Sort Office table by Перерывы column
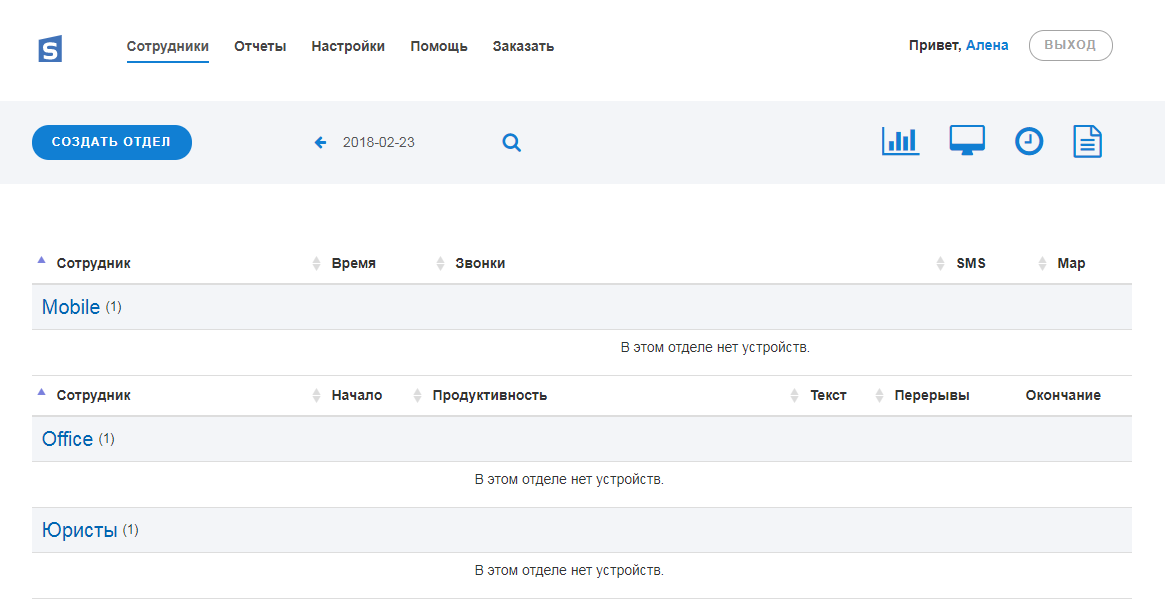This screenshot has width=1165, height=611. pos(931,396)
